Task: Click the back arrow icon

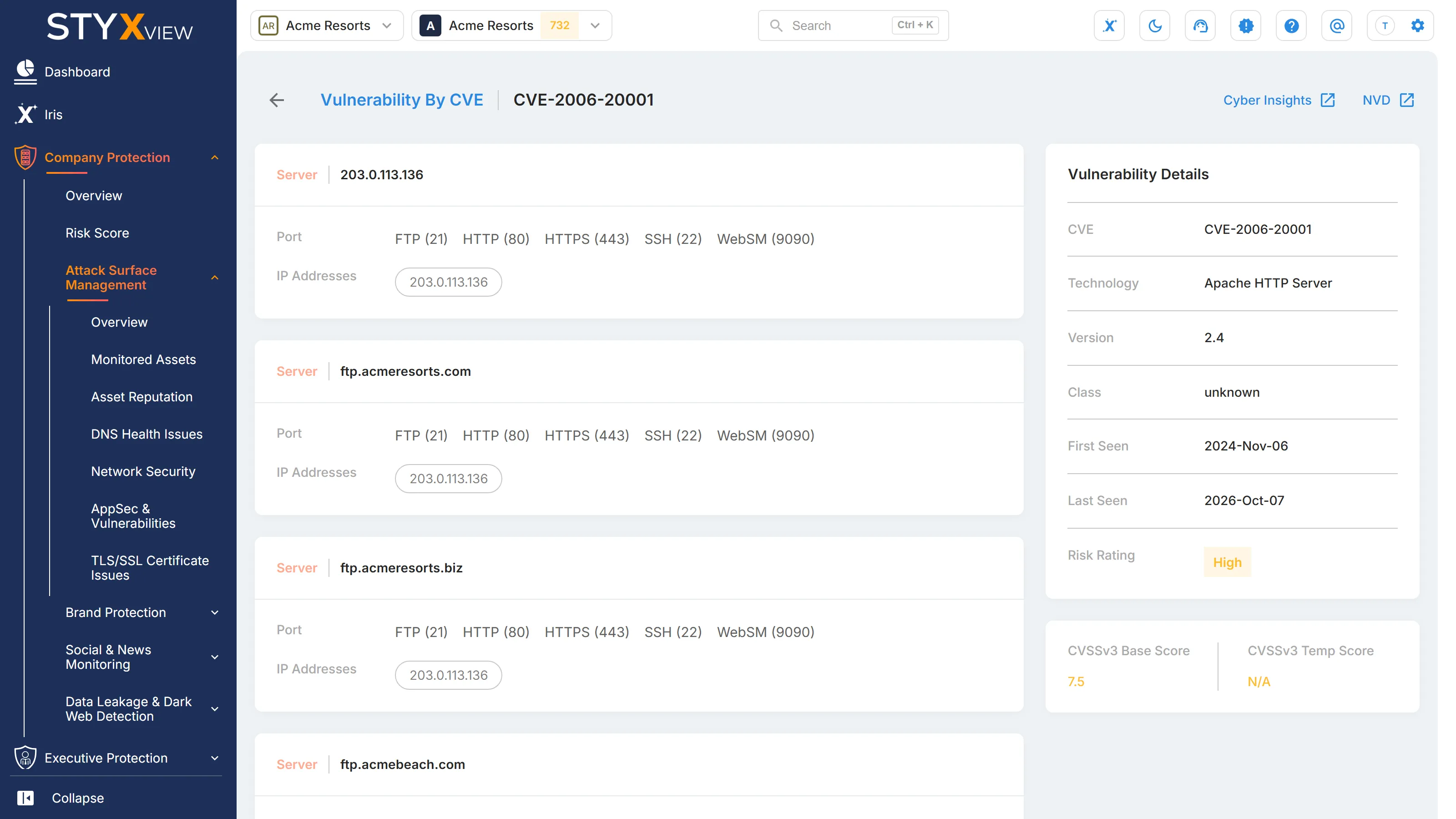Action: [x=277, y=100]
